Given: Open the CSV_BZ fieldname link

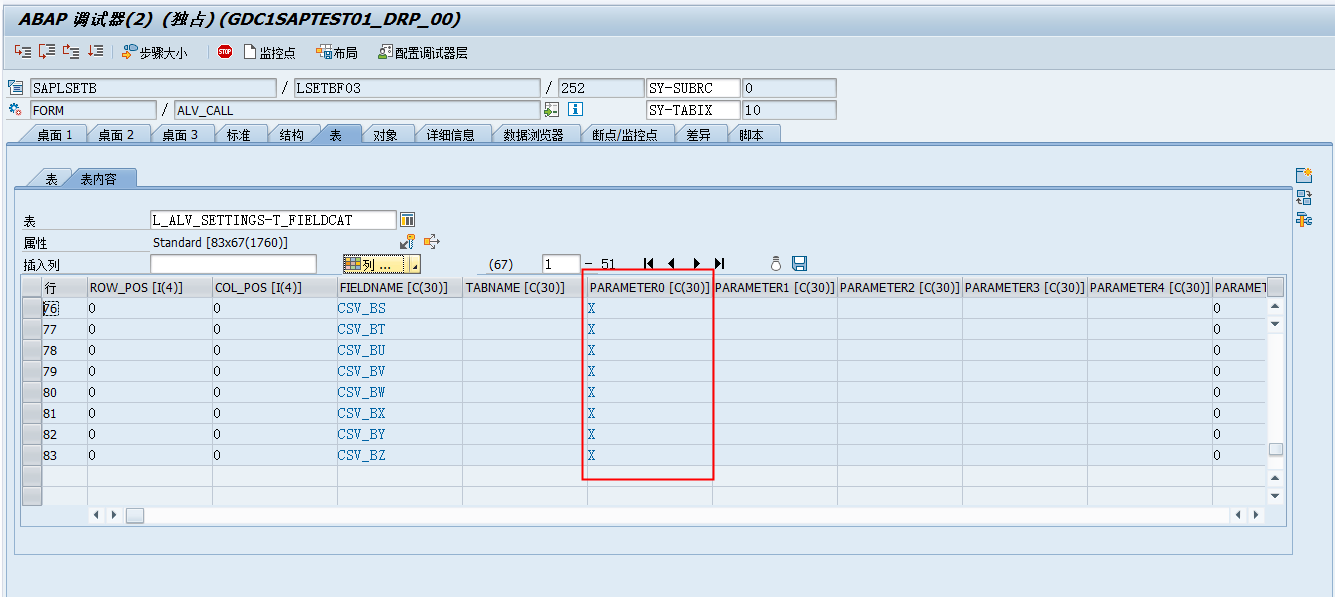Looking at the screenshot, I should click(361, 455).
